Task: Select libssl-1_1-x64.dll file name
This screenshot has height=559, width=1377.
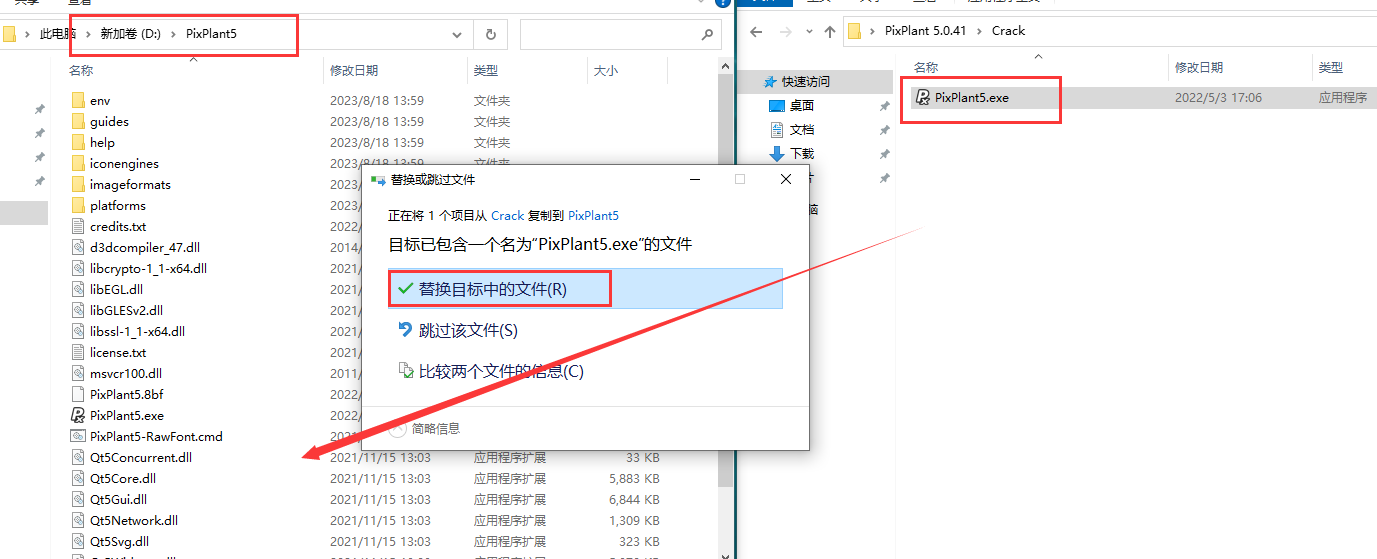Action: (x=137, y=331)
